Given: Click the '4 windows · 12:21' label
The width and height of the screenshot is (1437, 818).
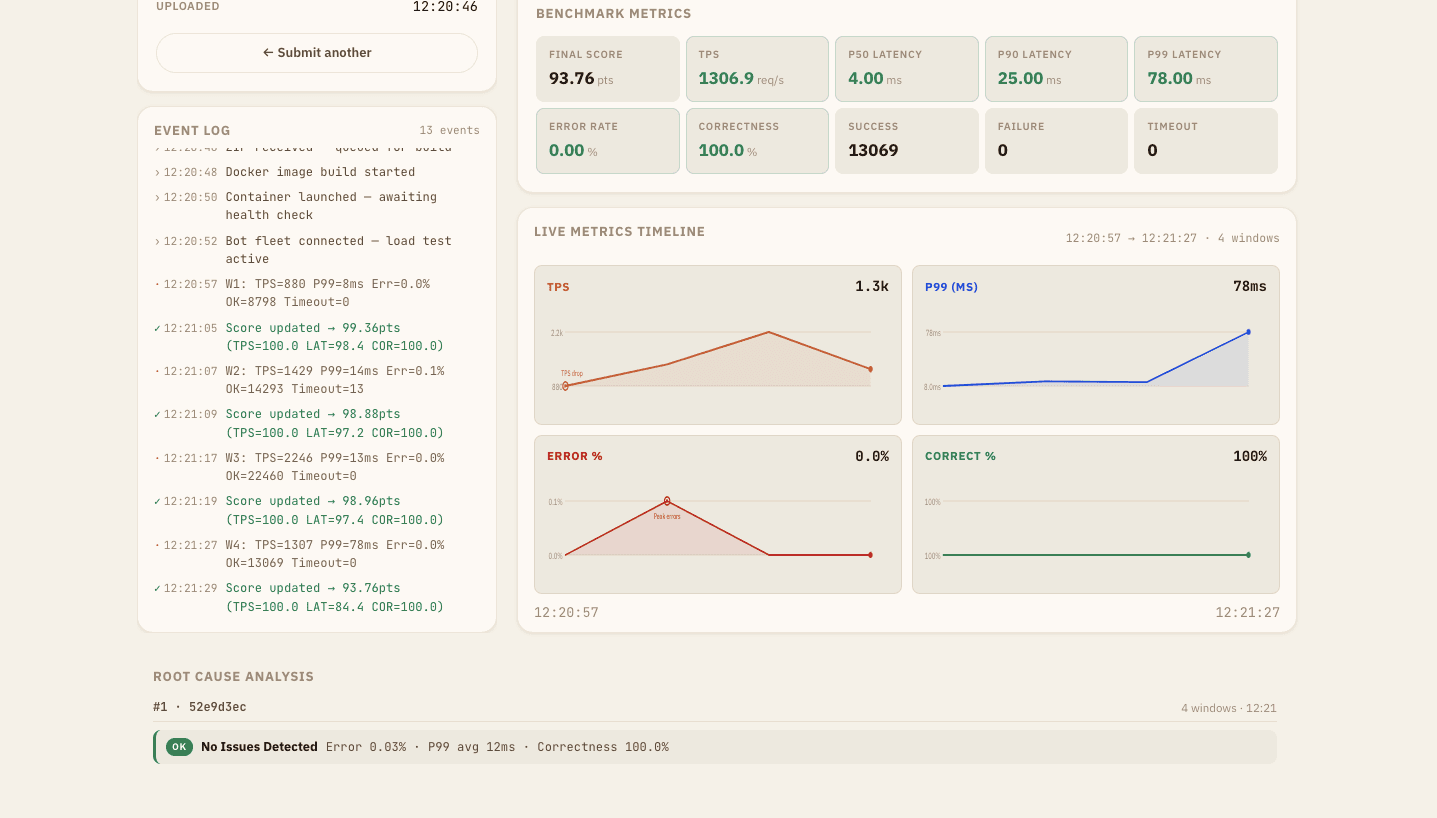Looking at the screenshot, I should click(1229, 708).
